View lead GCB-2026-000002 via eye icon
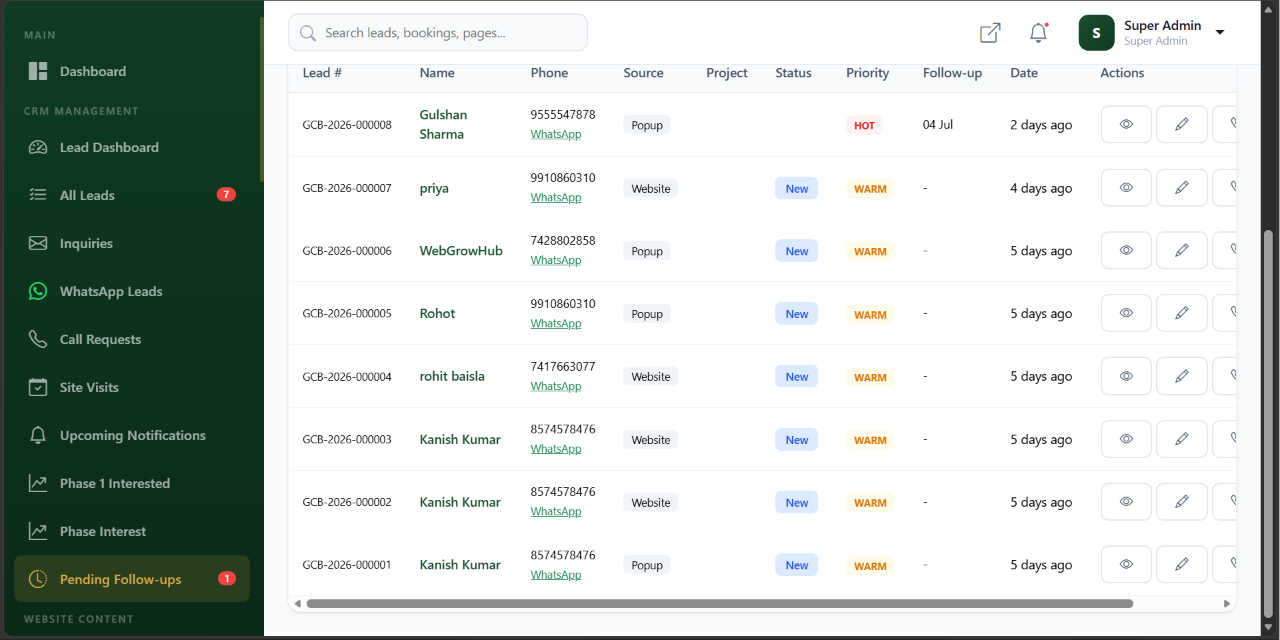 tap(1126, 502)
